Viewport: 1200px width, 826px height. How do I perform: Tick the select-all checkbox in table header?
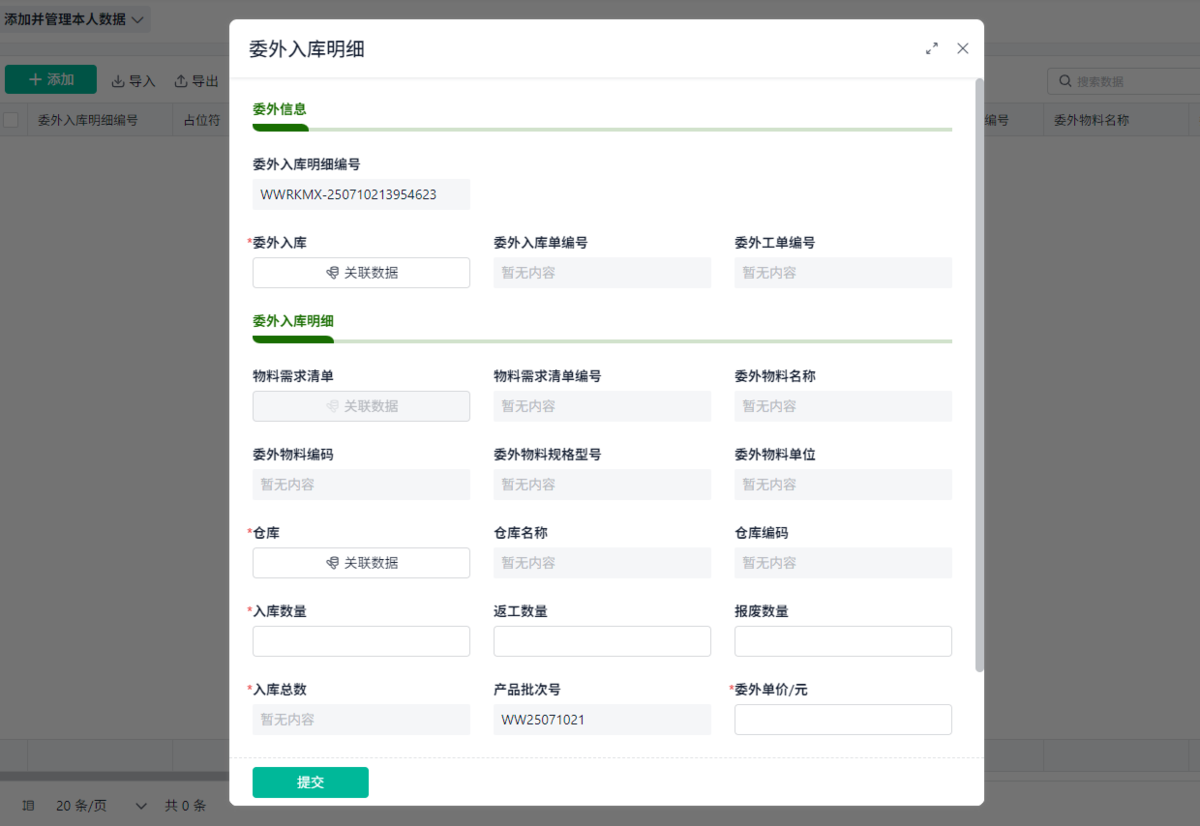pyautogui.click(x=11, y=120)
